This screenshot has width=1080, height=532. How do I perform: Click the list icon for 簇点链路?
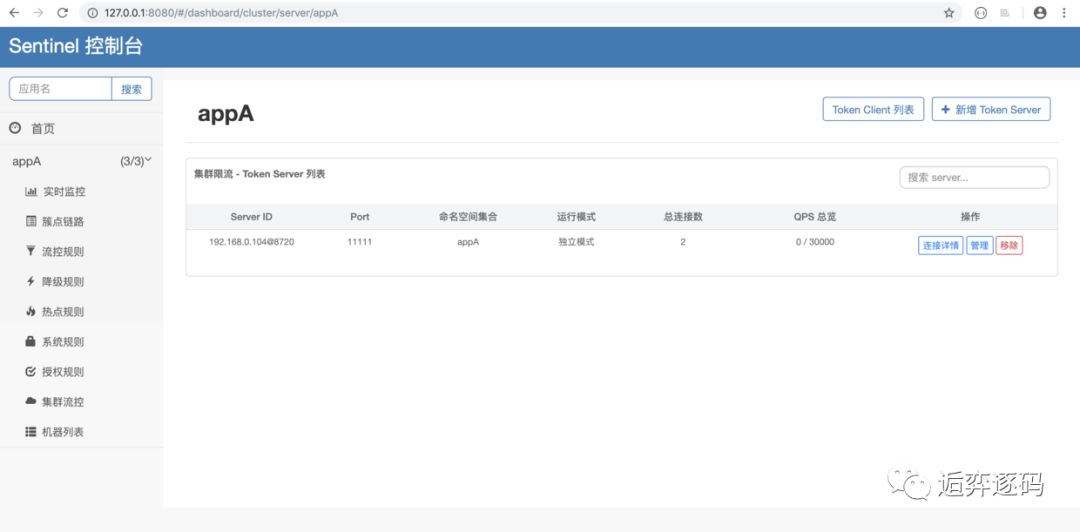31,221
